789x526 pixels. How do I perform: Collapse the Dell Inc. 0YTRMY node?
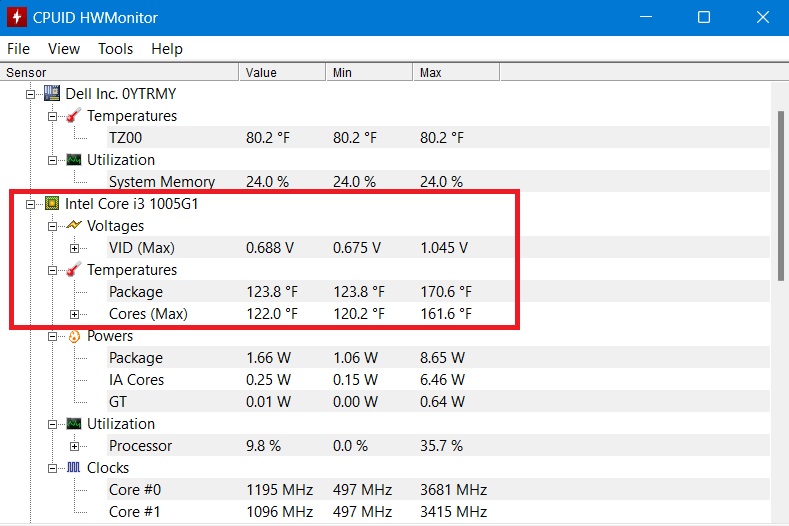[x=30, y=94]
